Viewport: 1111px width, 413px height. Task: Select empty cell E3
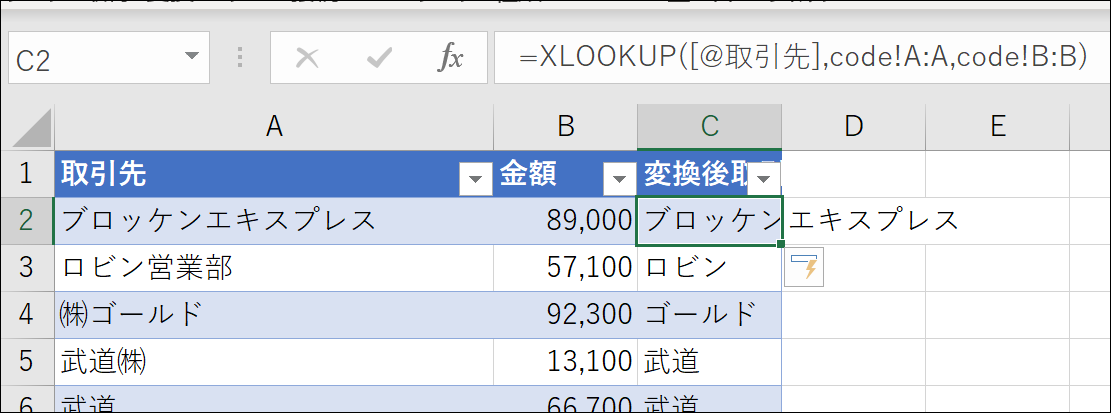pyautogui.click(x=998, y=268)
